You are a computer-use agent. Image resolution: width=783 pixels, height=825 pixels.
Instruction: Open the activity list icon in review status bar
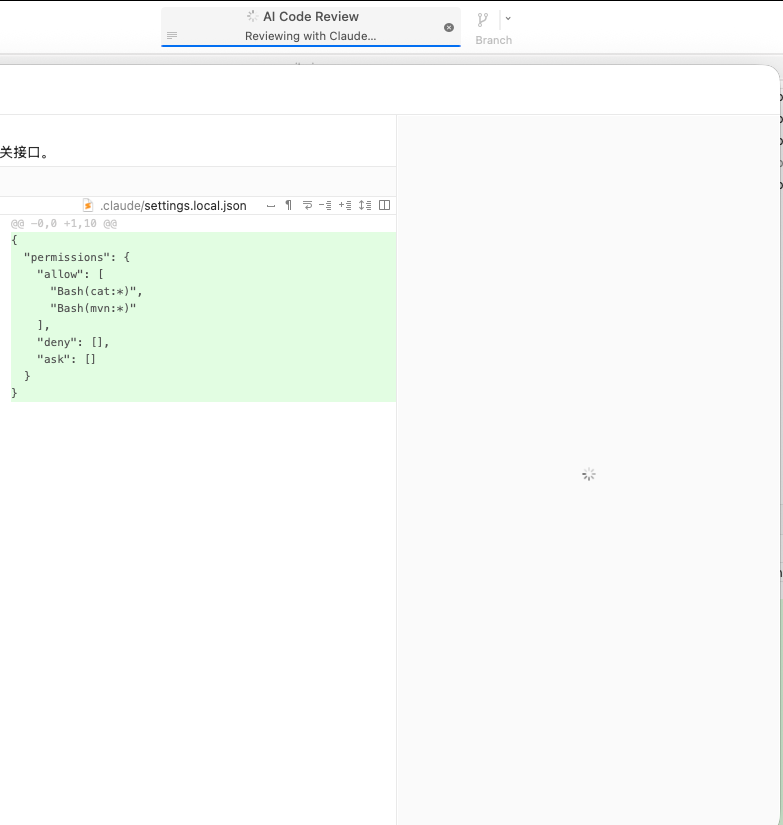pos(172,36)
